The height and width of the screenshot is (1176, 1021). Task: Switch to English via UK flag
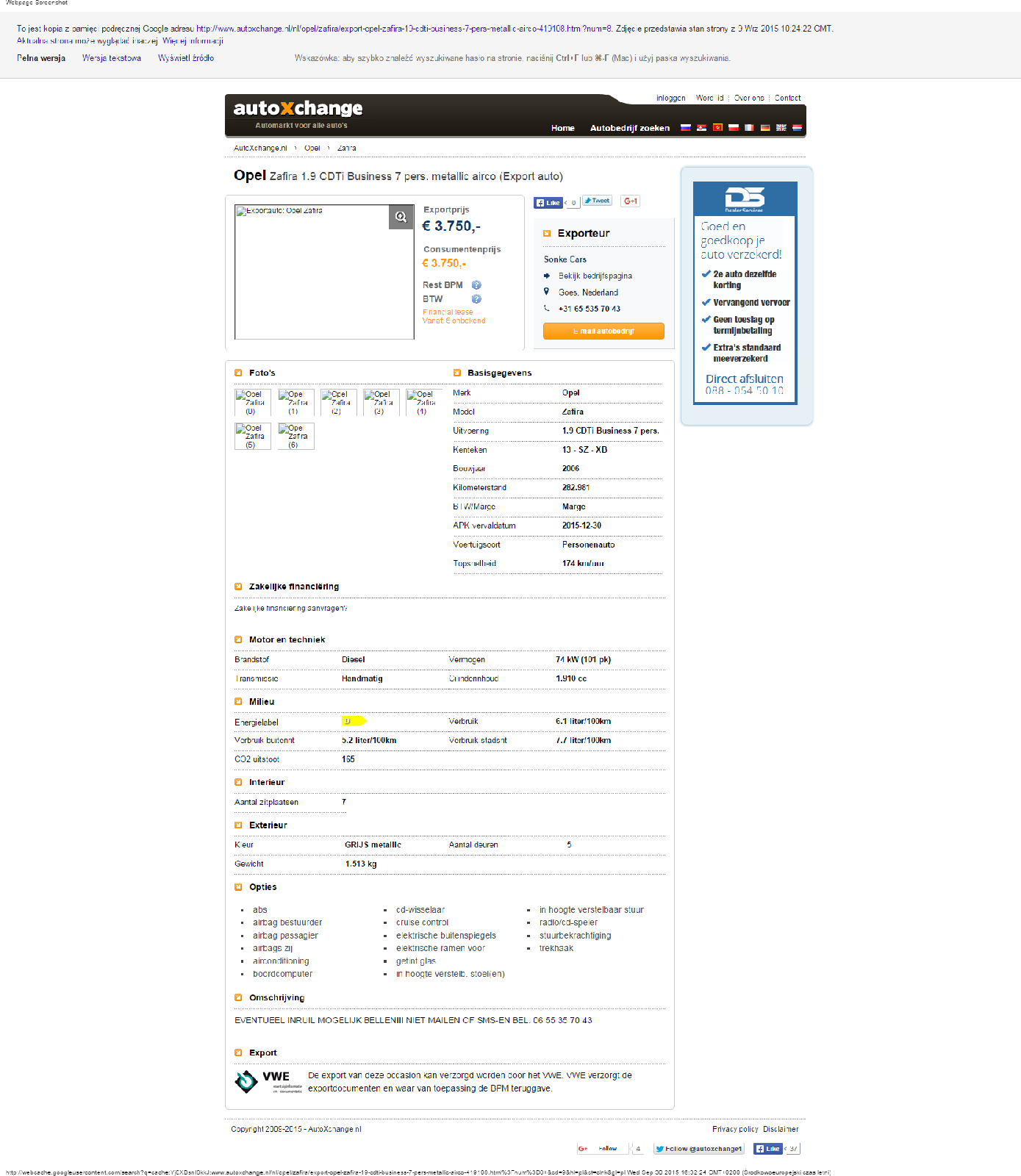click(781, 128)
